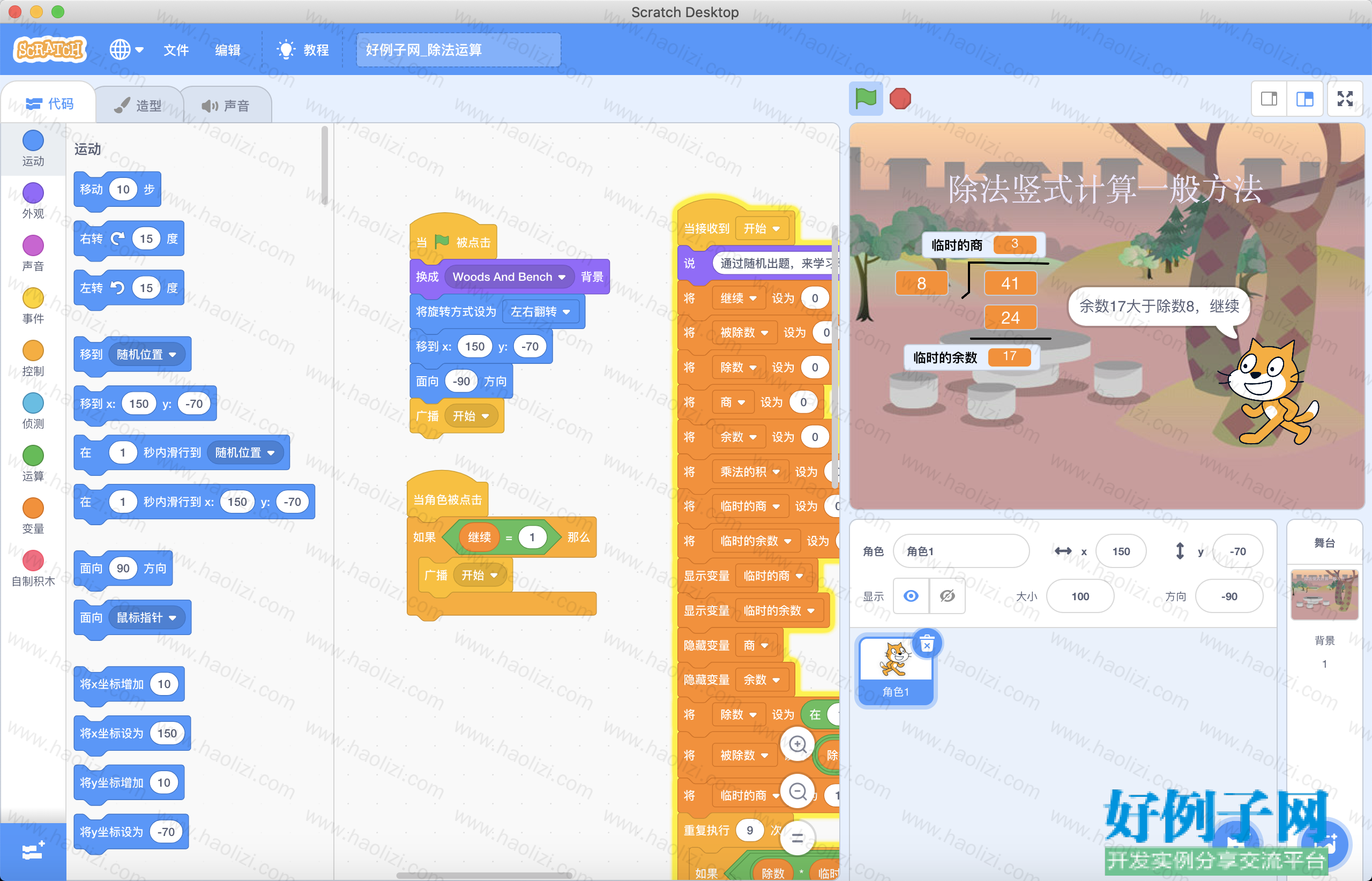Open the 左右翻转 rotation style dropdown

click(540, 311)
